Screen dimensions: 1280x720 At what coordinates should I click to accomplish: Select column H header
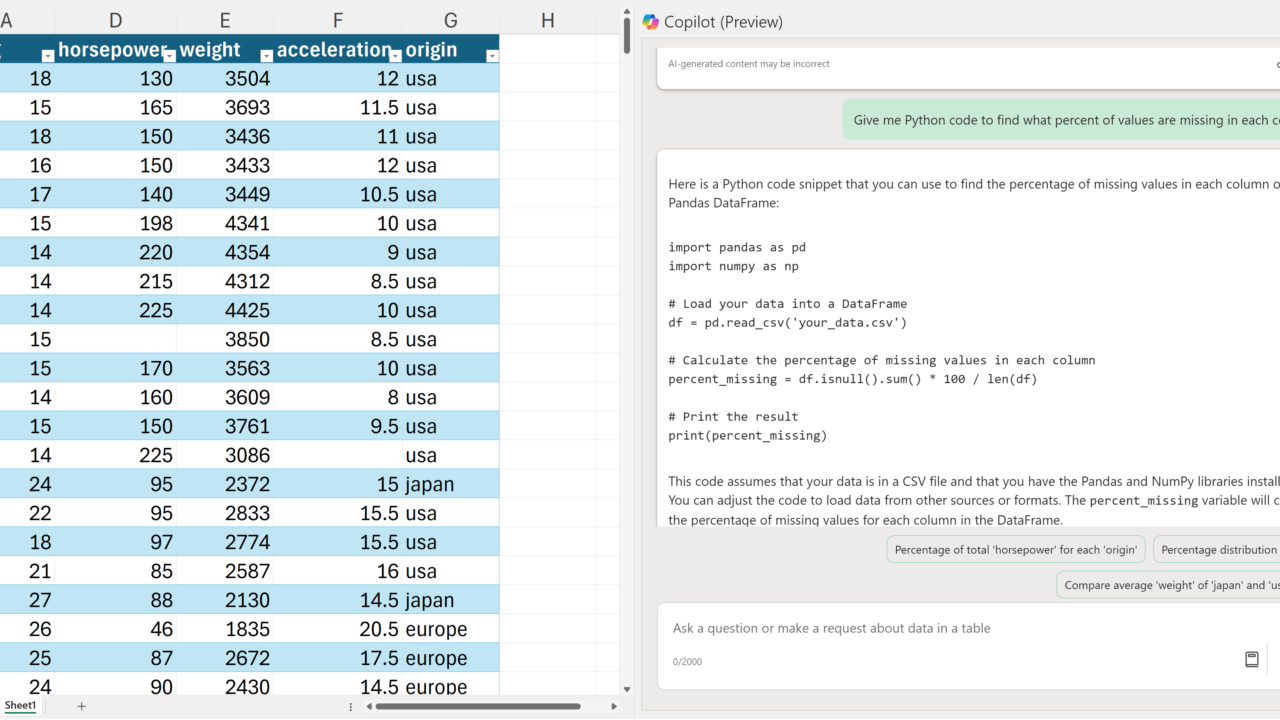[x=547, y=20]
